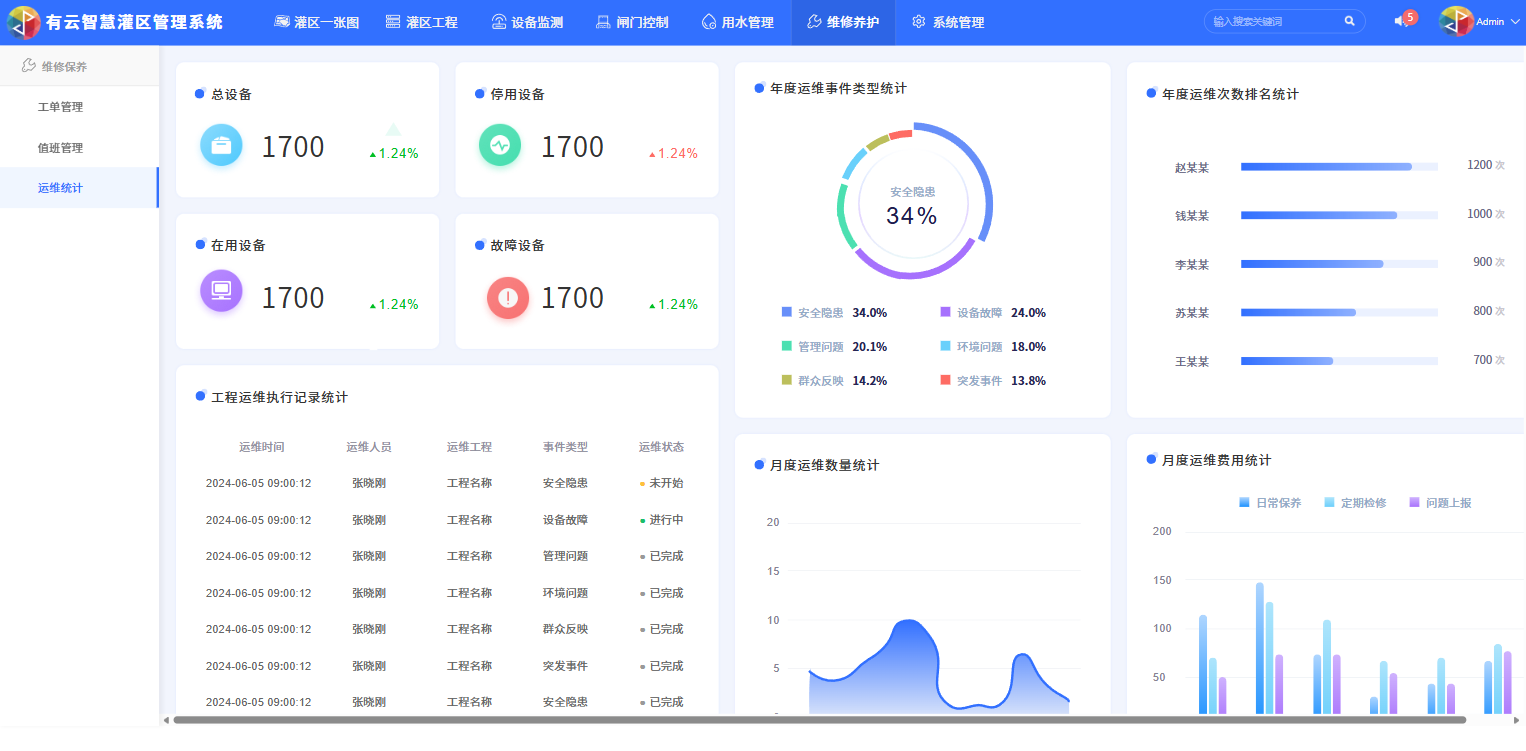1526x751 pixels.
Task: Click the faulty devices warning icon
Action: coord(508,298)
